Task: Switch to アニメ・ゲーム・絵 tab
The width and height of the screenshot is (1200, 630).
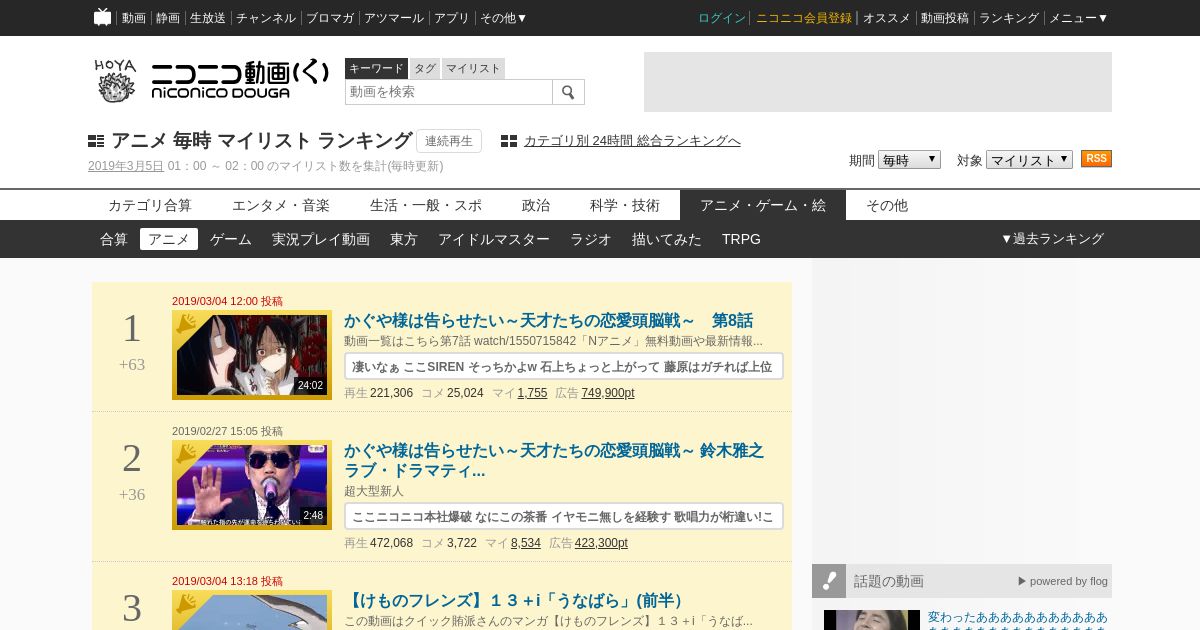Action: [763, 205]
